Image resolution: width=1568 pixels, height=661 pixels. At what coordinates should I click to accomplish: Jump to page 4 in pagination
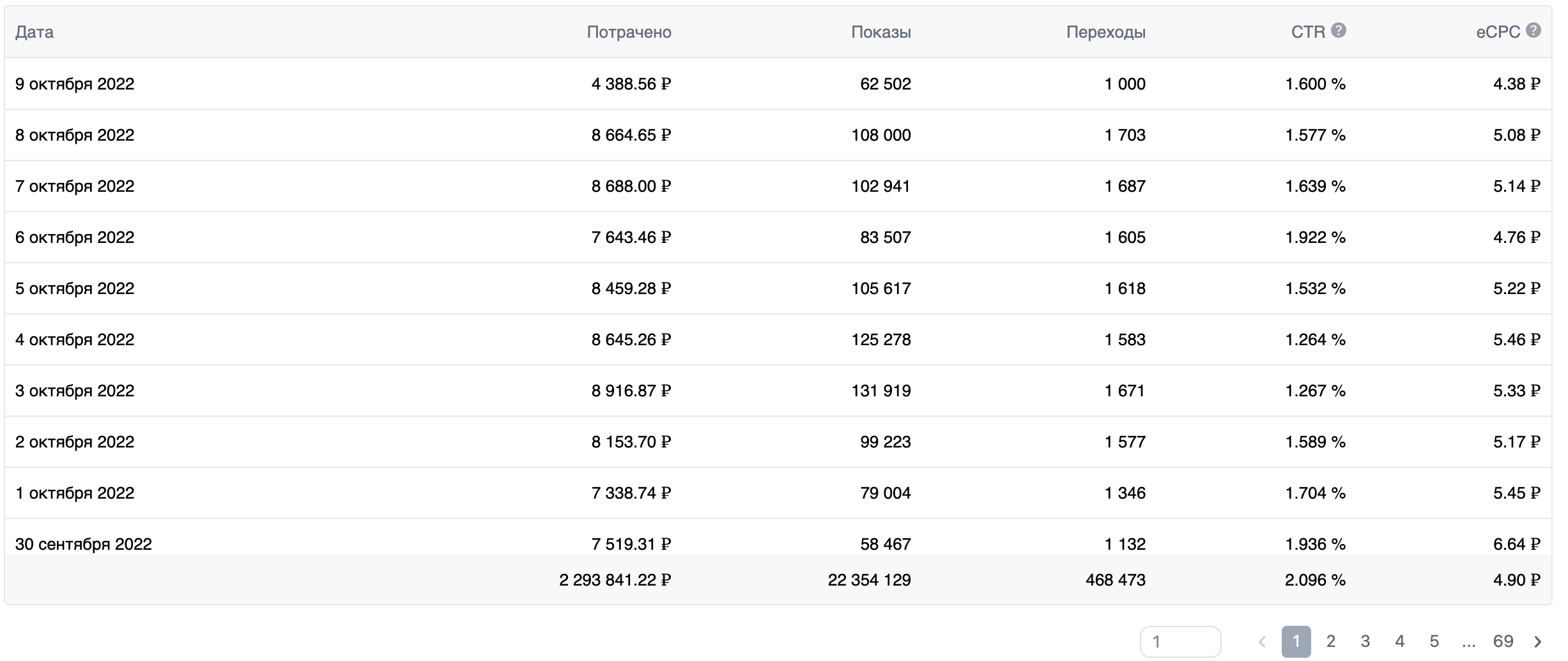(x=1400, y=641)
